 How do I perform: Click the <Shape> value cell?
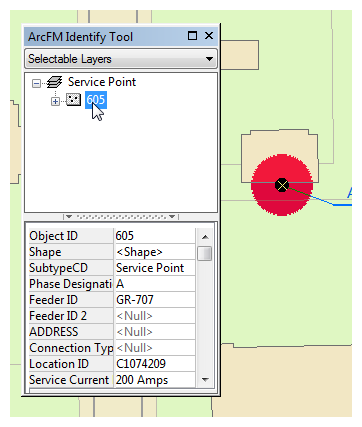(x=155, y=252)
